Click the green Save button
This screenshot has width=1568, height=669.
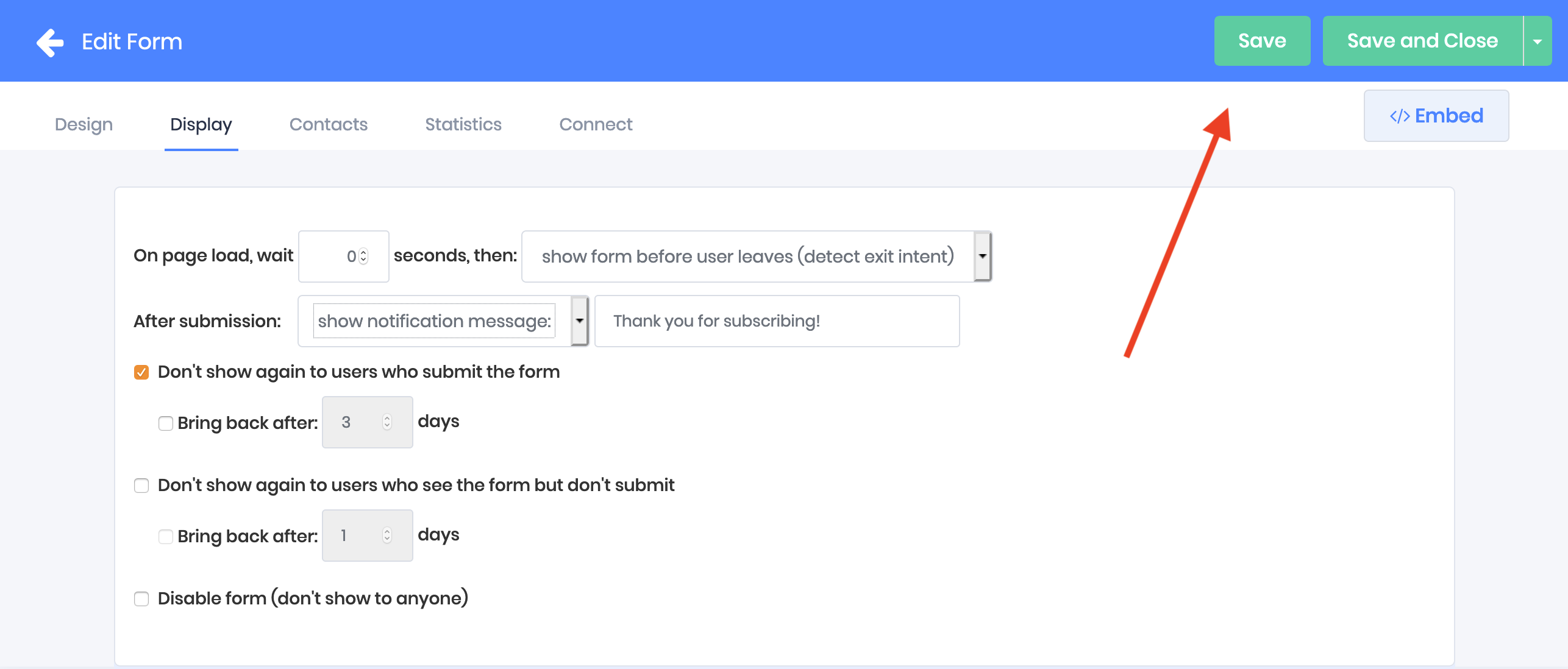(x=1262, y=41)
